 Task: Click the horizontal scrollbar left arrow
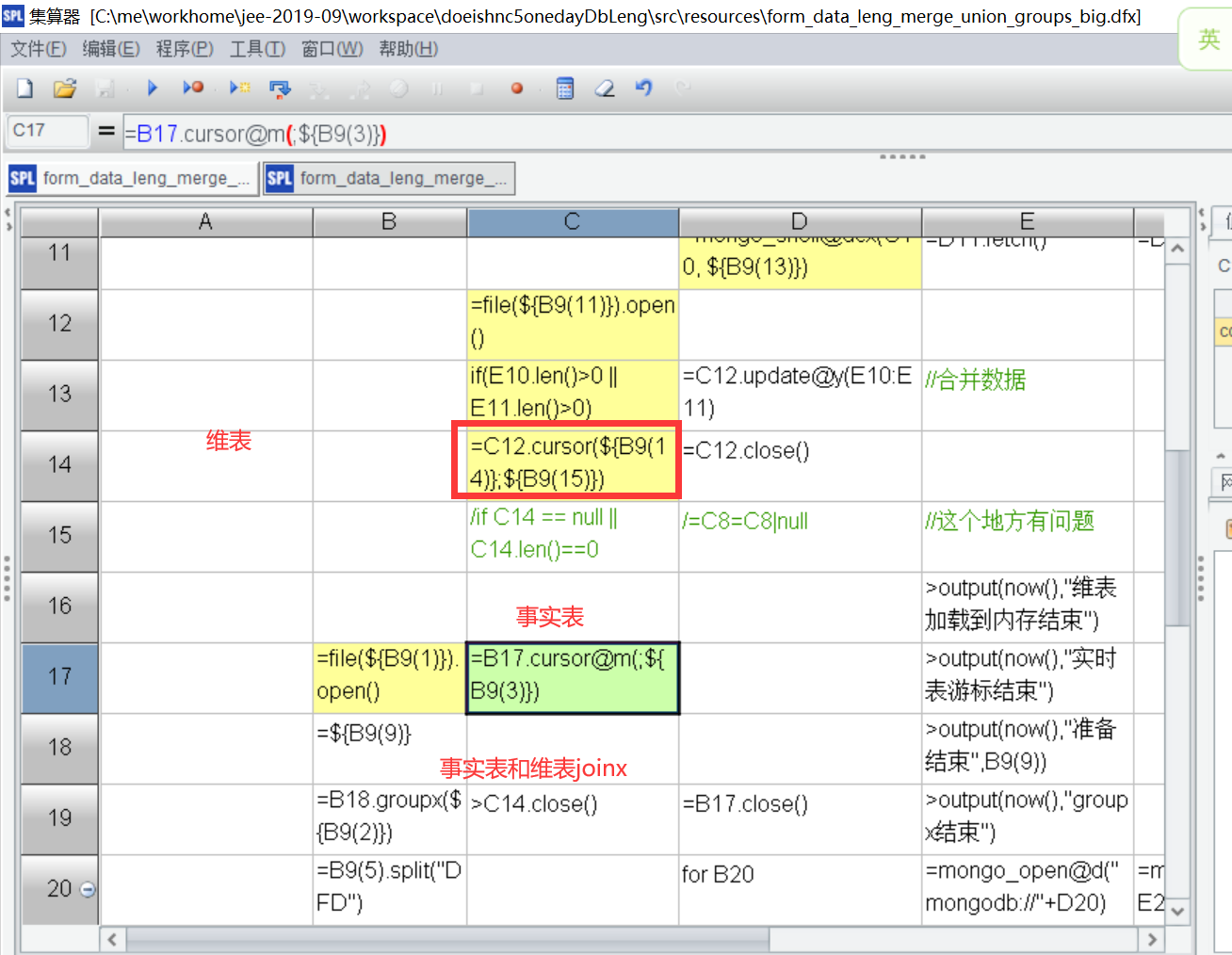click(113, 939)
